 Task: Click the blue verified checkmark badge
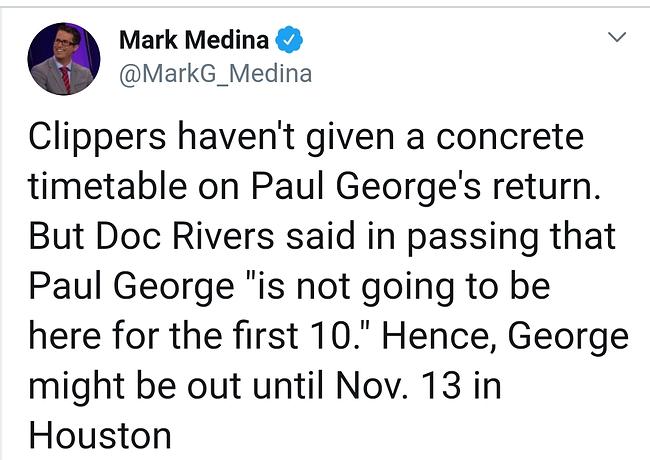click(289, 41)
